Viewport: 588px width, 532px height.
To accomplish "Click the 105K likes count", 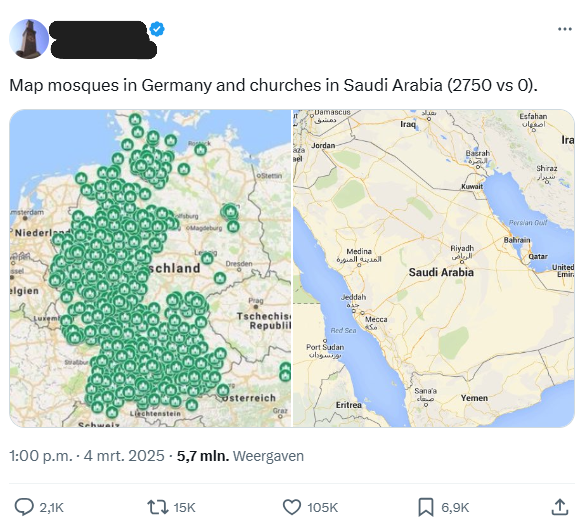I will click(x=322, y=508).
